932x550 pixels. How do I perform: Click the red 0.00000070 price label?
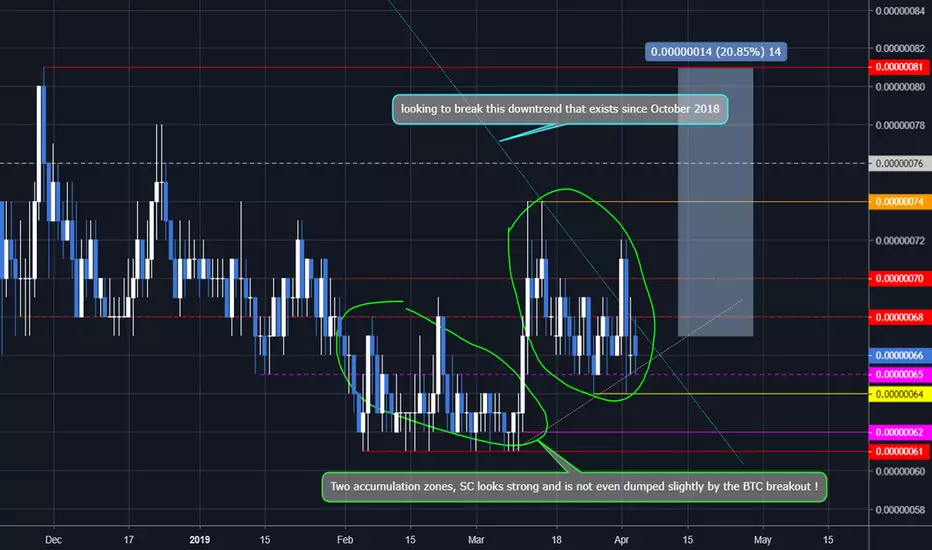899,278
